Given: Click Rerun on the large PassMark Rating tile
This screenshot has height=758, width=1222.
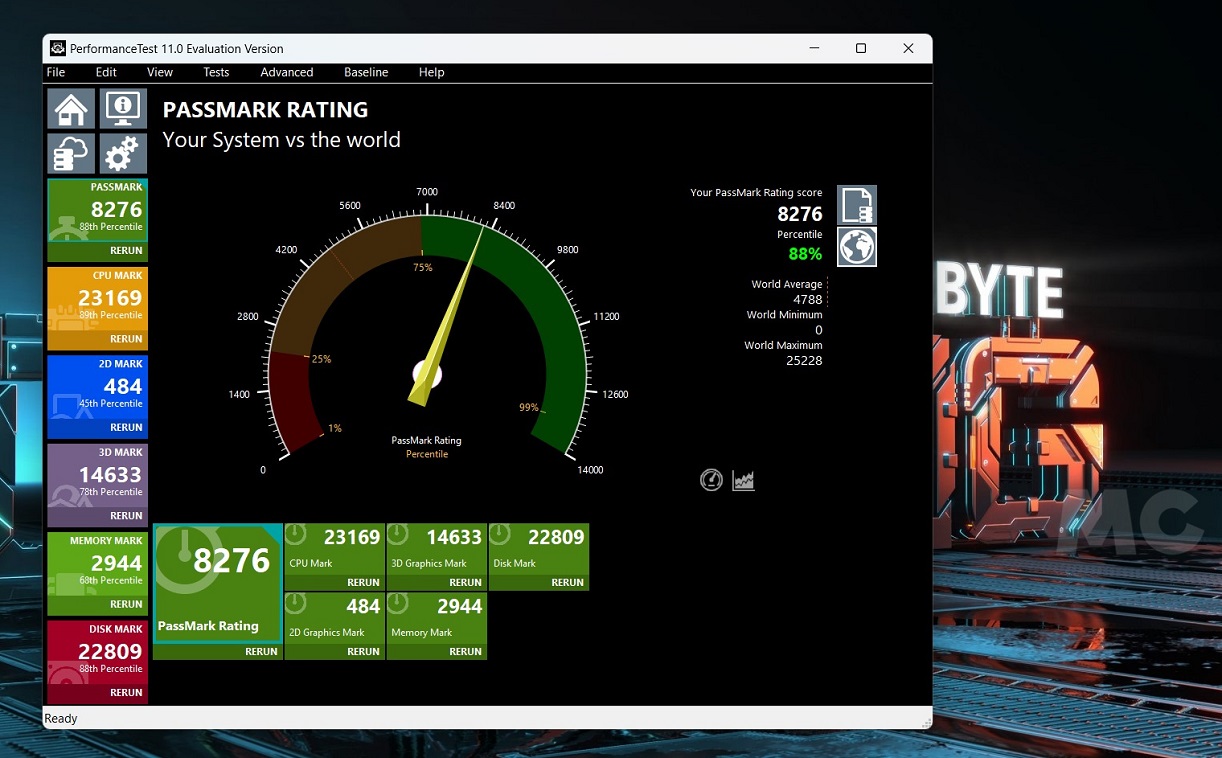Looking at the screenshot, I should [x=261, y=651].
